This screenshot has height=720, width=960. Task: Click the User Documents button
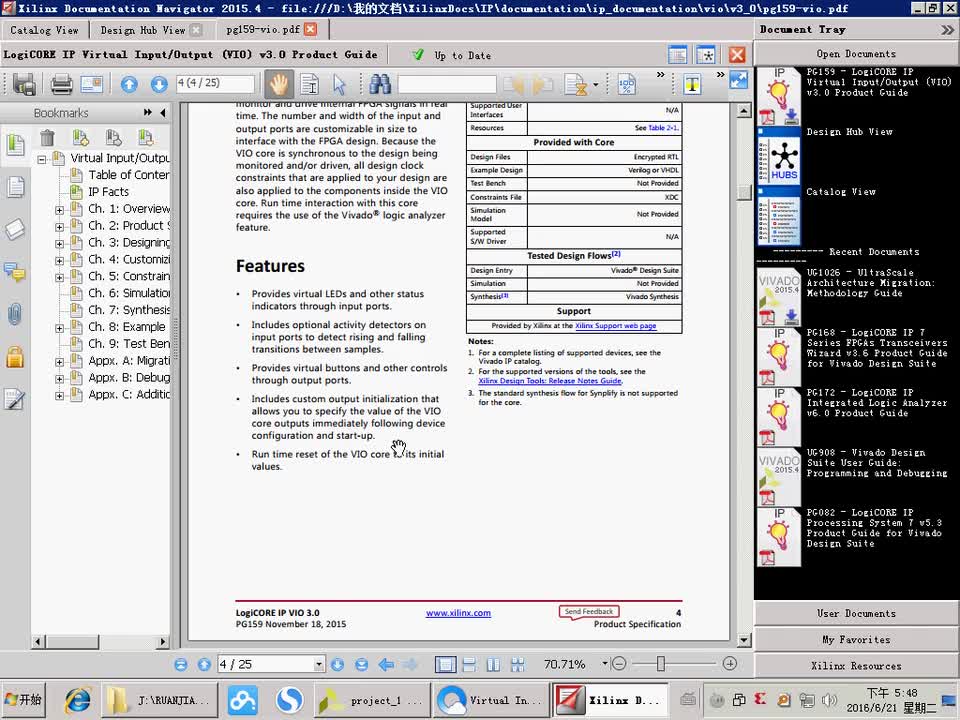point(856,613)
